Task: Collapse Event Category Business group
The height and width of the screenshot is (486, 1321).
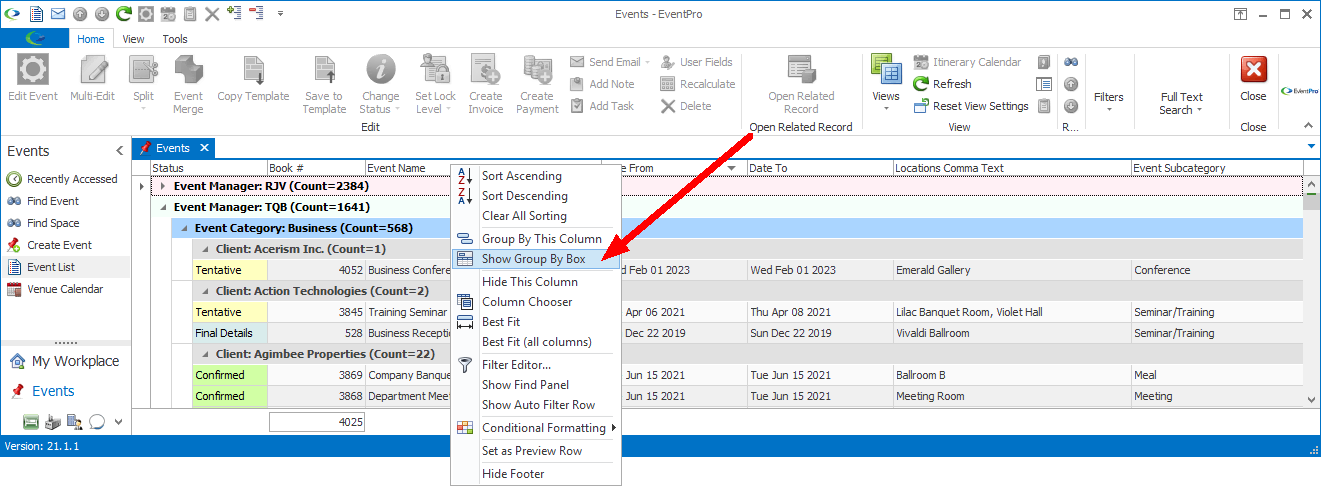Action: (x=182, y=228)
